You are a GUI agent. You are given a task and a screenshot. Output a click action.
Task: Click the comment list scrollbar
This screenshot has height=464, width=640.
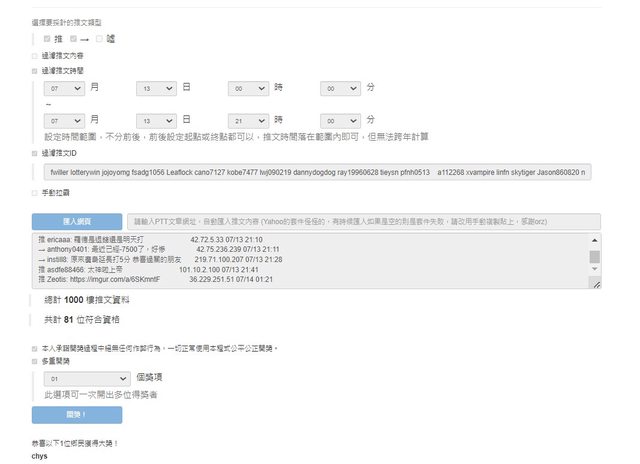(595, 260)
